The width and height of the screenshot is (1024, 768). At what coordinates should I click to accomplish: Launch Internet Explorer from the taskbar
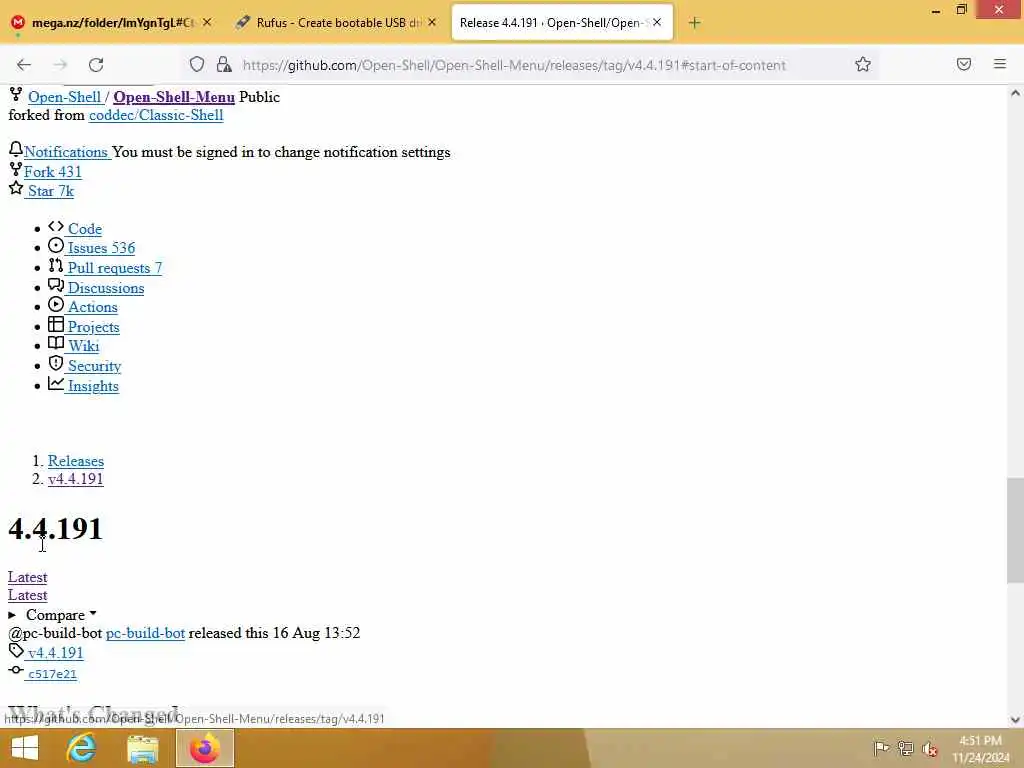82,748
